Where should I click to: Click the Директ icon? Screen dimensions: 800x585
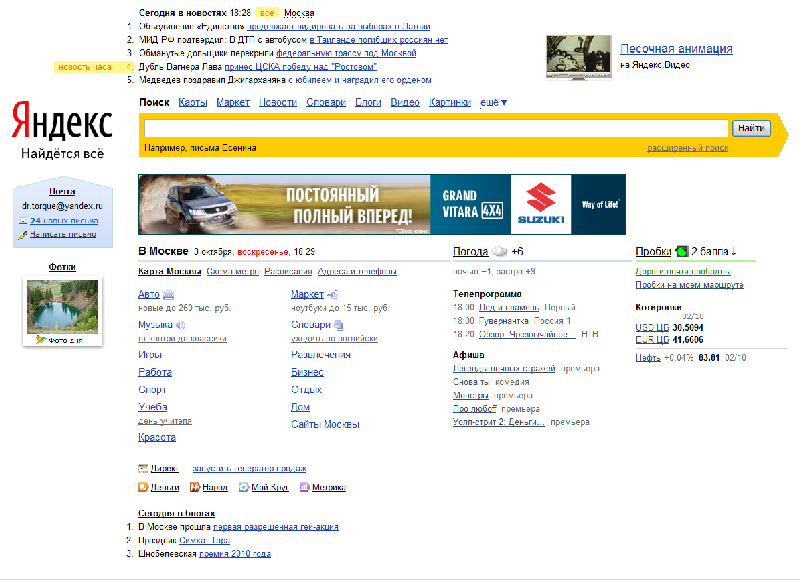coord(143,468)
